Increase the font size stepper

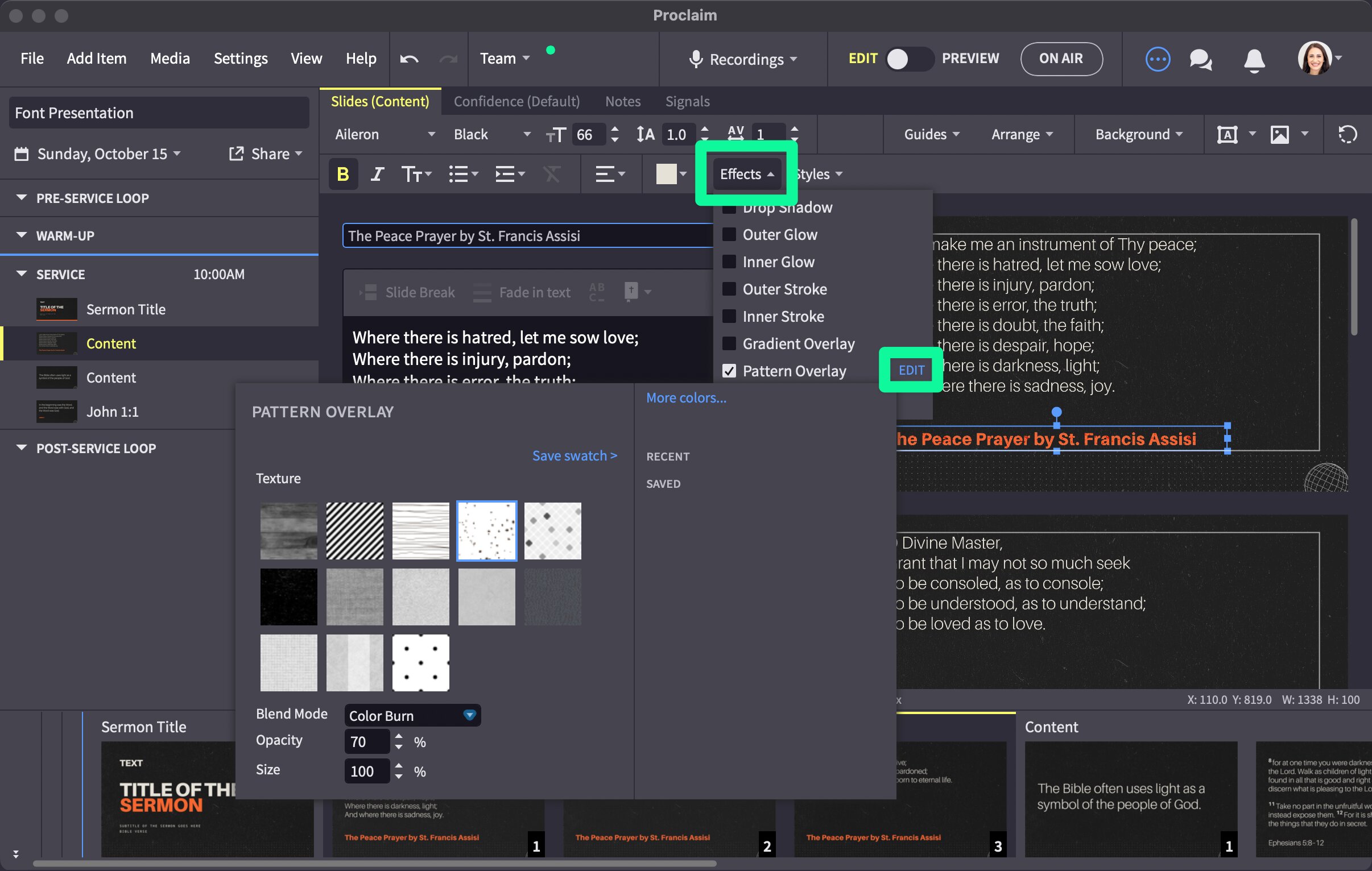point(614,129)
